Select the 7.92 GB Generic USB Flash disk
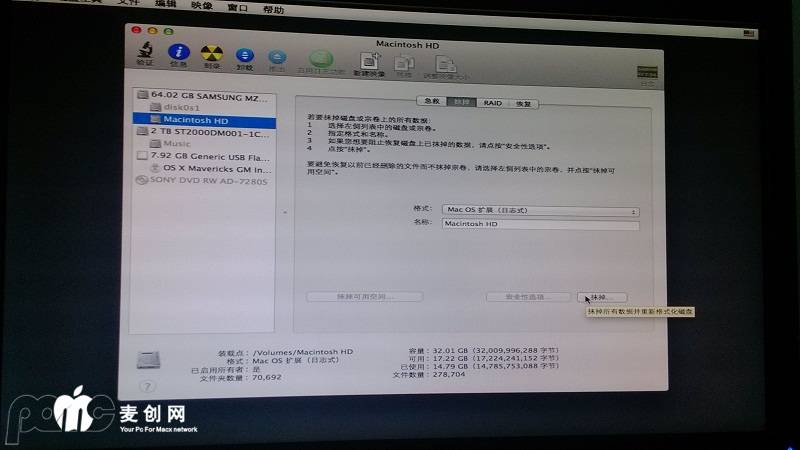The height and width of the screenshot is (450, 800). (x=208, y=156)
